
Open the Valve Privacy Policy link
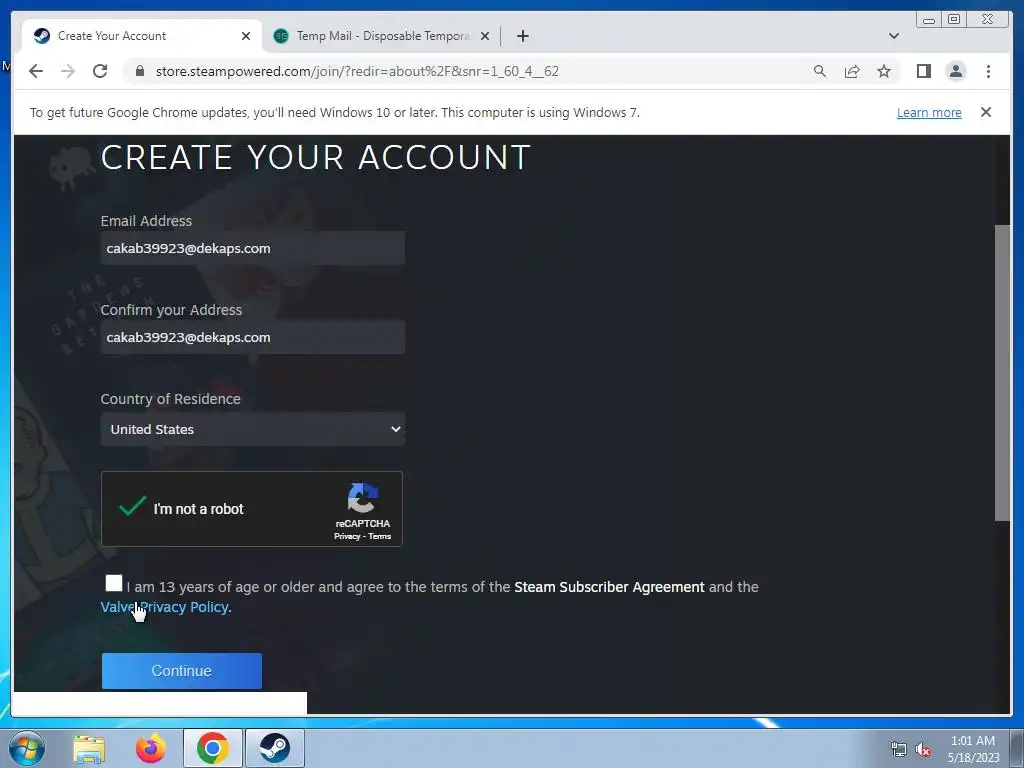tap(165, 607)
